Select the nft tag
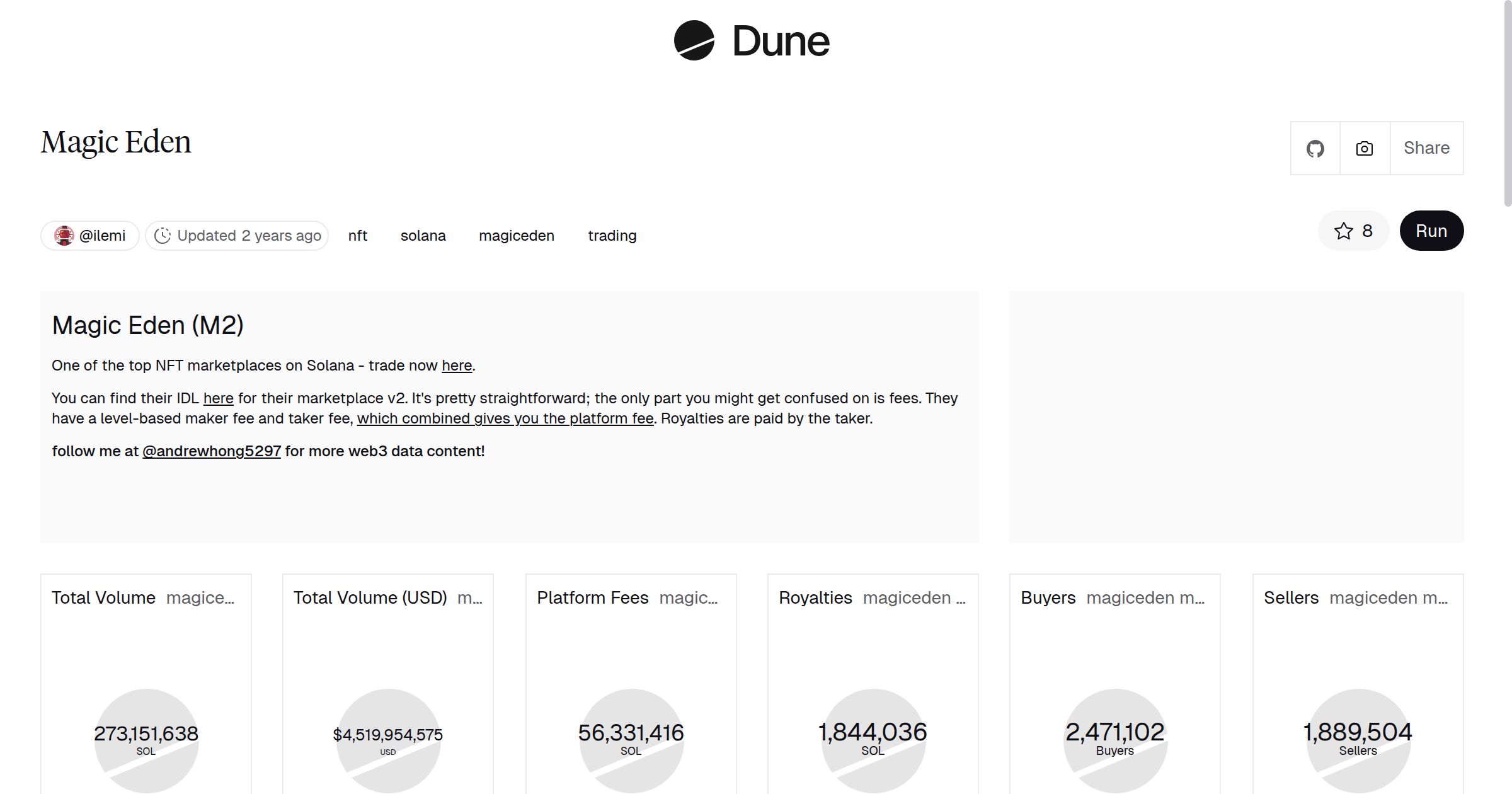The height and width of the screenshot is (794, 1512). click(x=357, y=236)
